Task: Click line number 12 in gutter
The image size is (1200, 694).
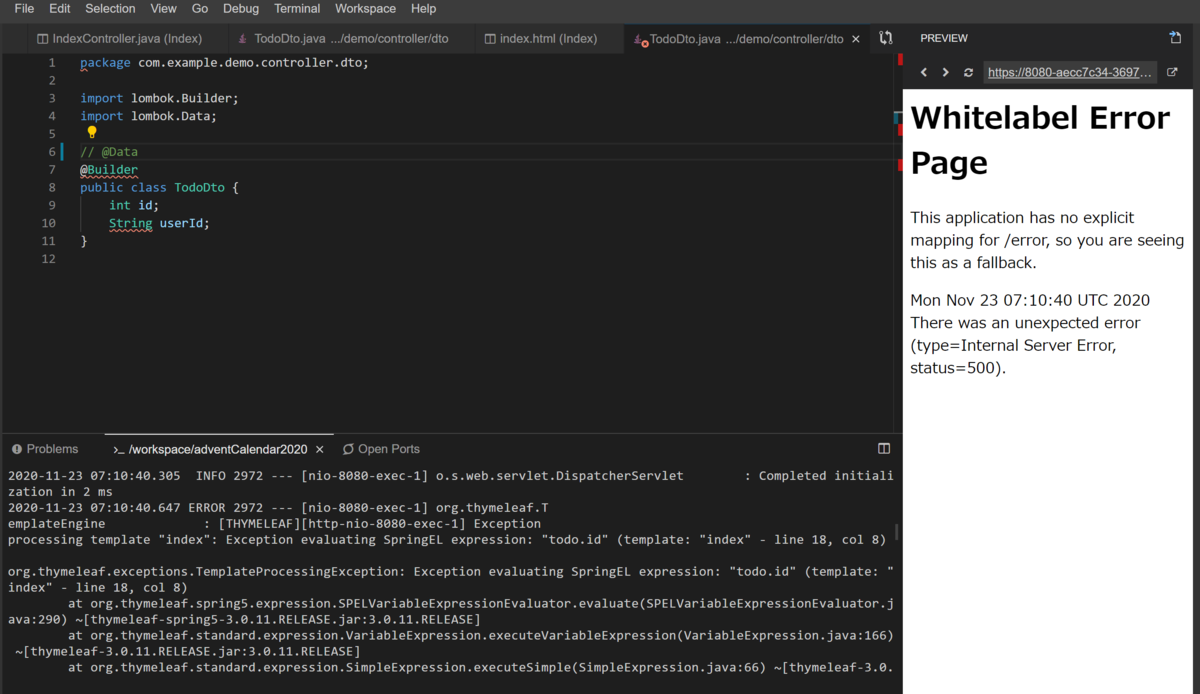Action: (x=49, y=260)
